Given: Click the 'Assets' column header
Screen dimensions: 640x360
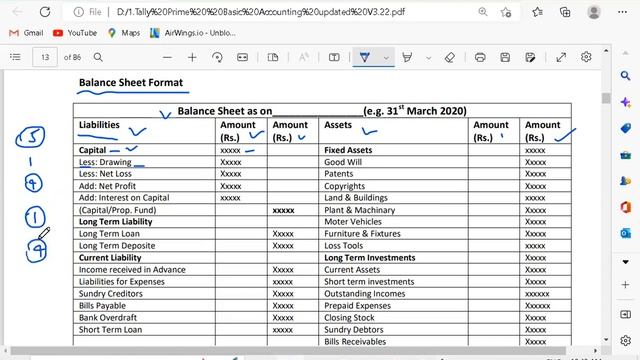Looking at the screenshot, I should pos(338,125).
